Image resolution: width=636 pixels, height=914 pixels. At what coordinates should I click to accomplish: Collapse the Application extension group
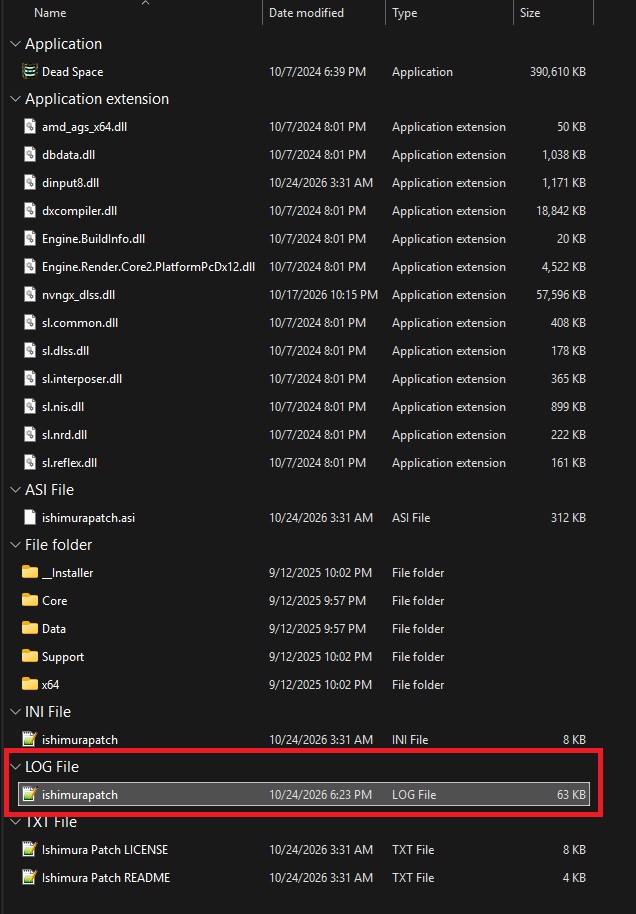(x=16, y=99)
